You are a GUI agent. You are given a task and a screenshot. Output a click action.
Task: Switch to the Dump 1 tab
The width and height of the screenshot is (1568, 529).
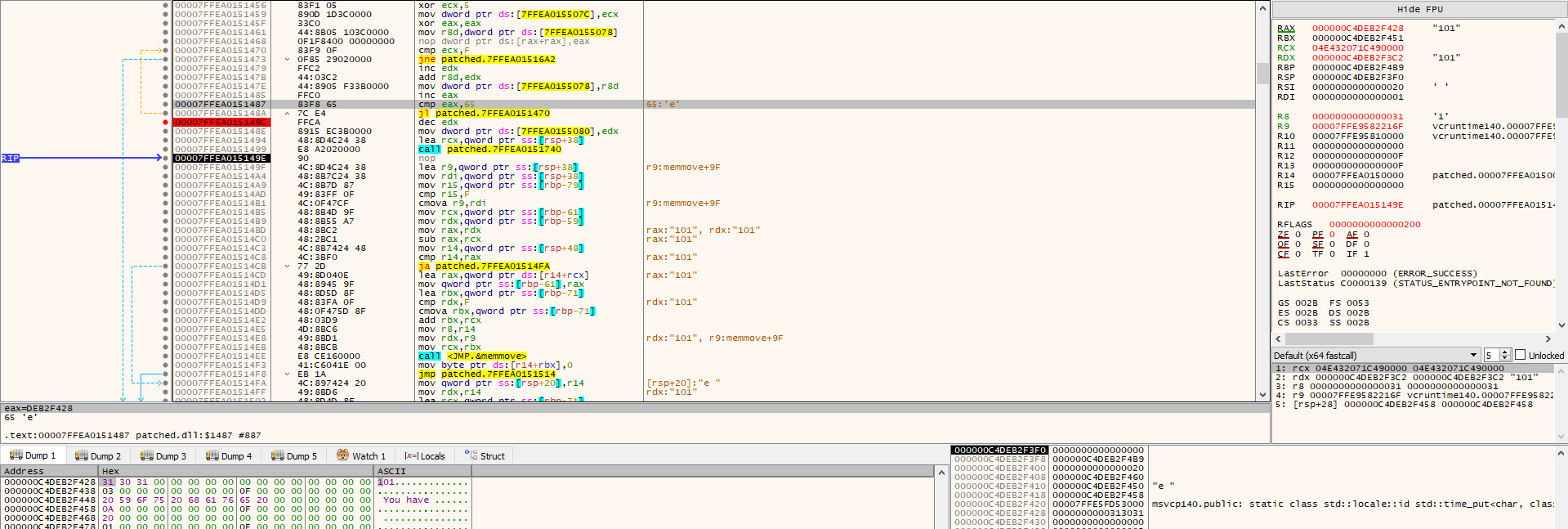tap(33, 456)
